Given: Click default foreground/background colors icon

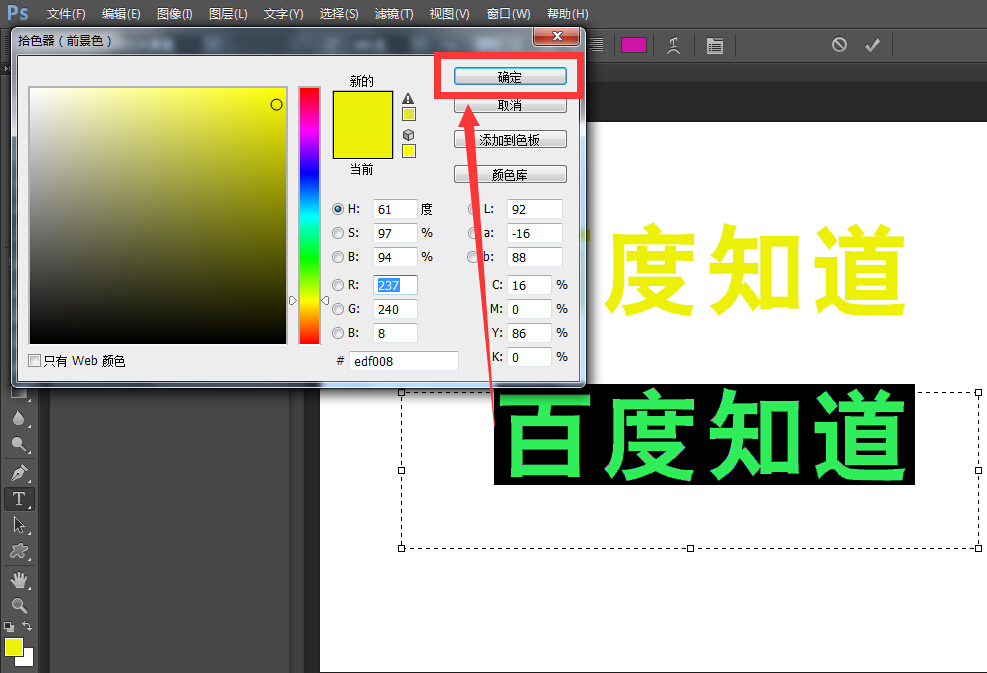Looking at the screenshot, I should (x=9, y=626).
